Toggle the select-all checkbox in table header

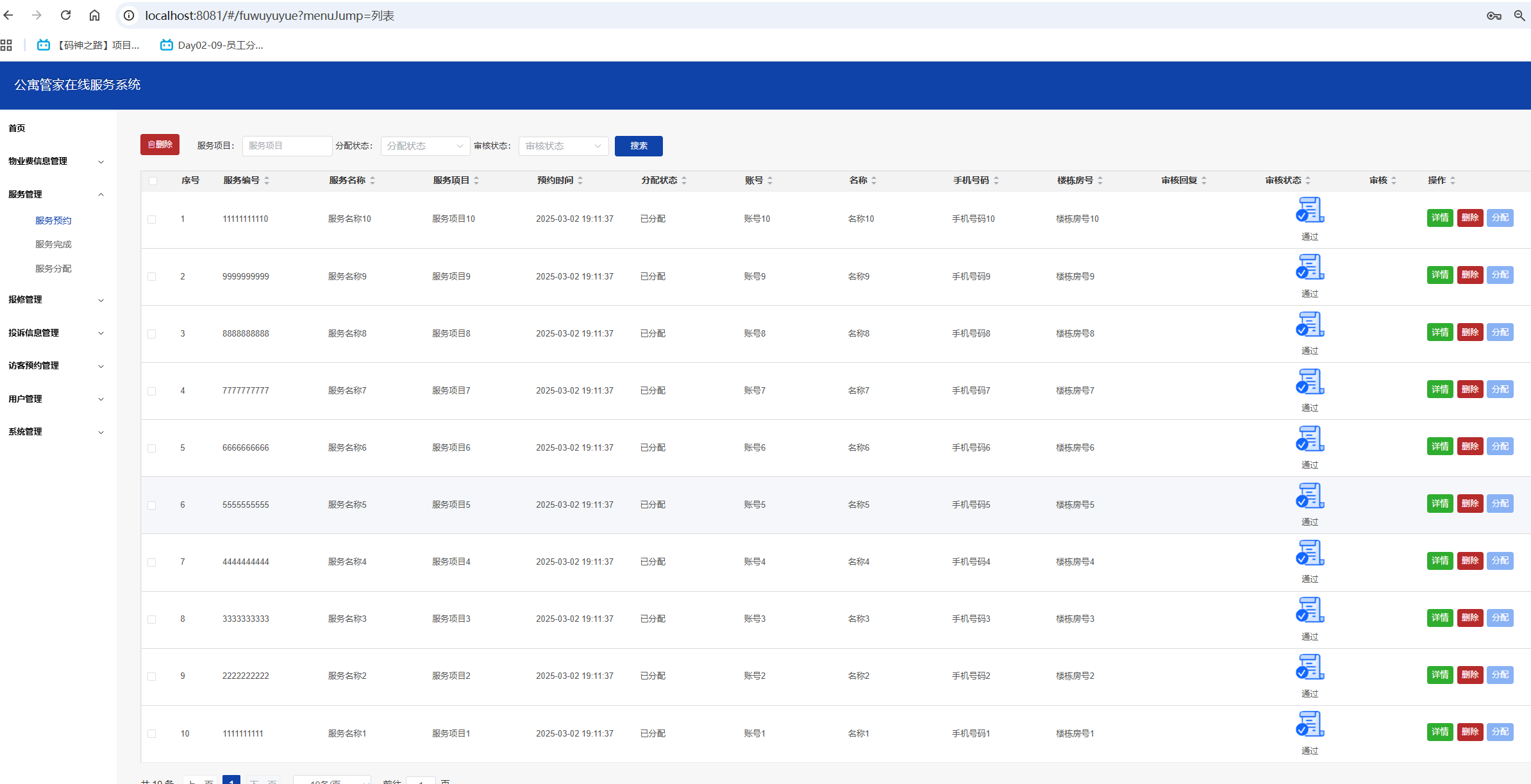coord(153,181)
